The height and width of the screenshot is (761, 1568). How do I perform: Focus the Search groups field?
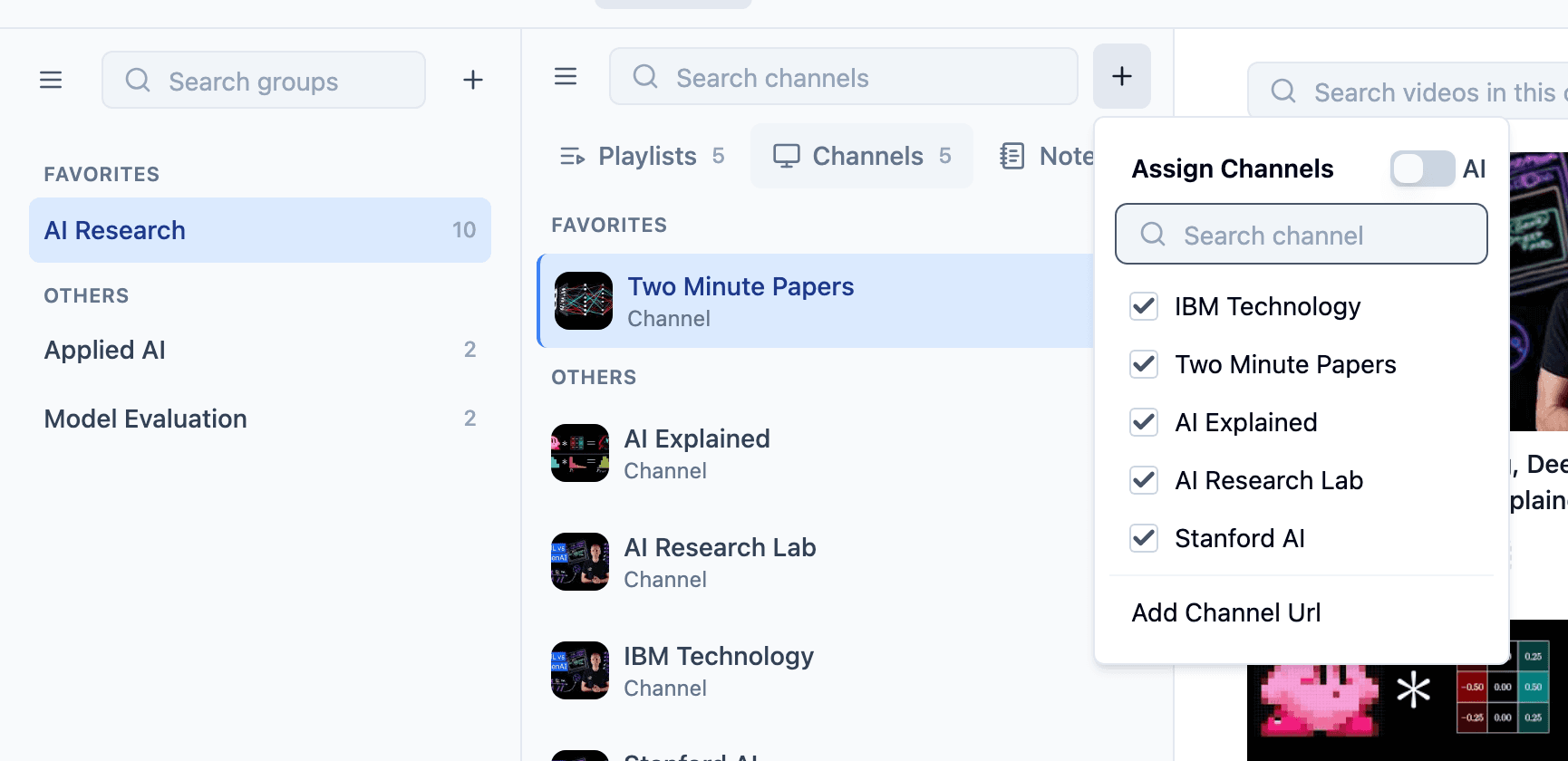pyautogui.click(x=264, y=80)
